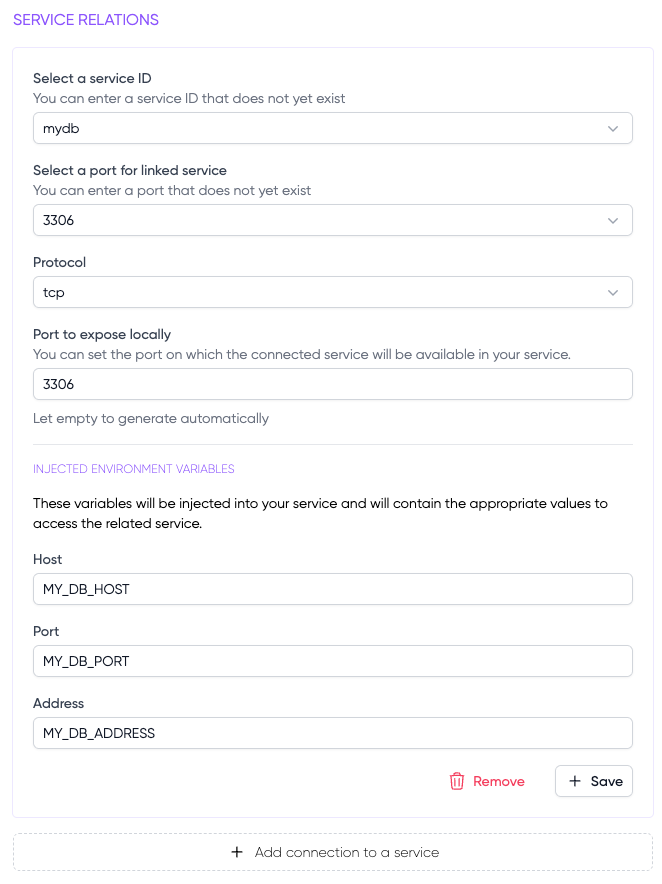Screen dimensions: 662x884
Task: Click the SERVICE RELATIONS section heading
Action: click(x=86, y=20)
